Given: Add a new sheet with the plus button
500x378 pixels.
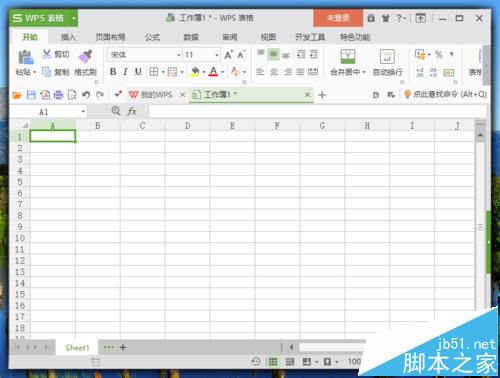Looking at the screenshot, I should [x=123, y=348].
